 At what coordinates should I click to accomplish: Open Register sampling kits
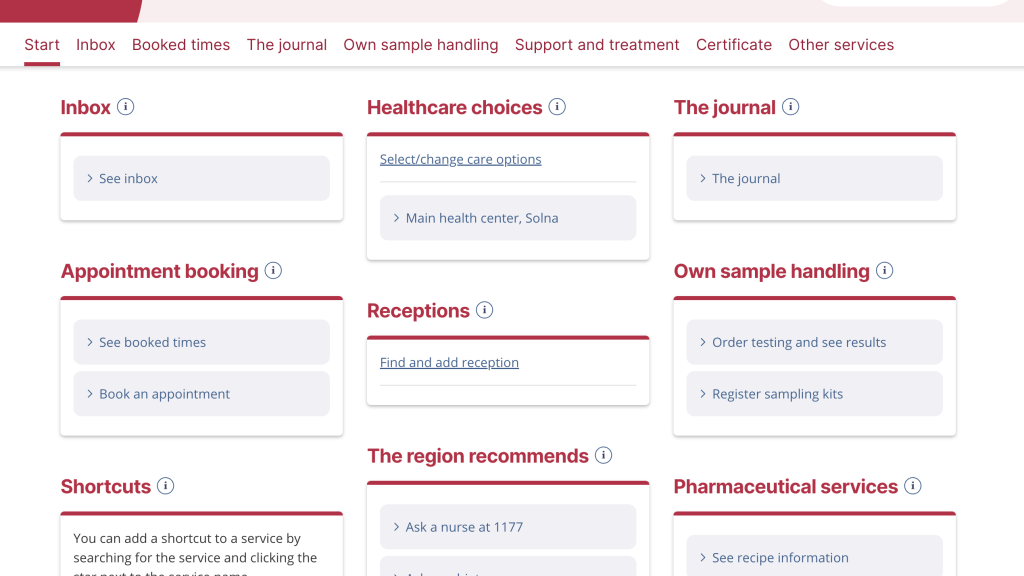point(814,394)
